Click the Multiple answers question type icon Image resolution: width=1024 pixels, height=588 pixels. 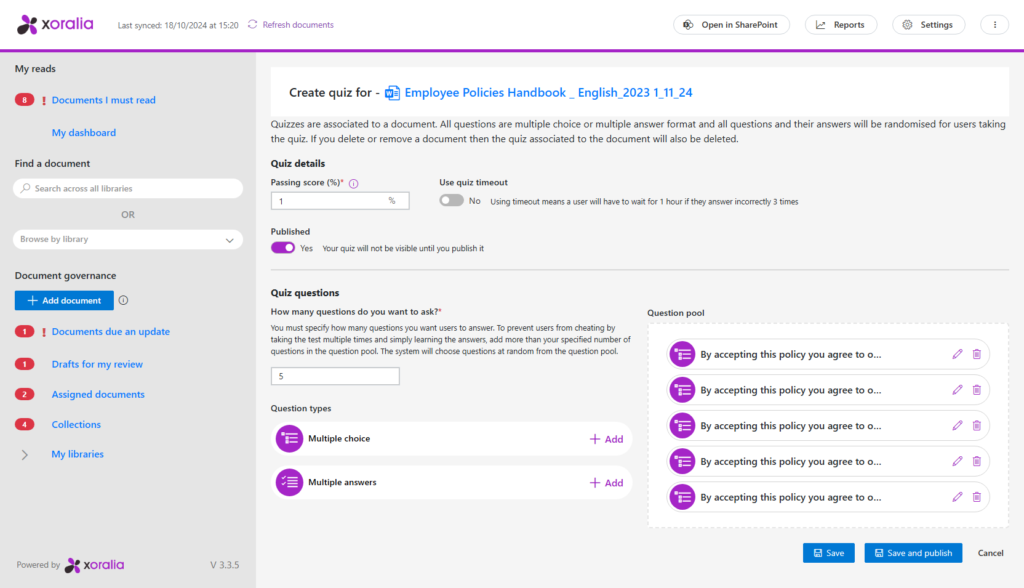[x=289, y=482]
